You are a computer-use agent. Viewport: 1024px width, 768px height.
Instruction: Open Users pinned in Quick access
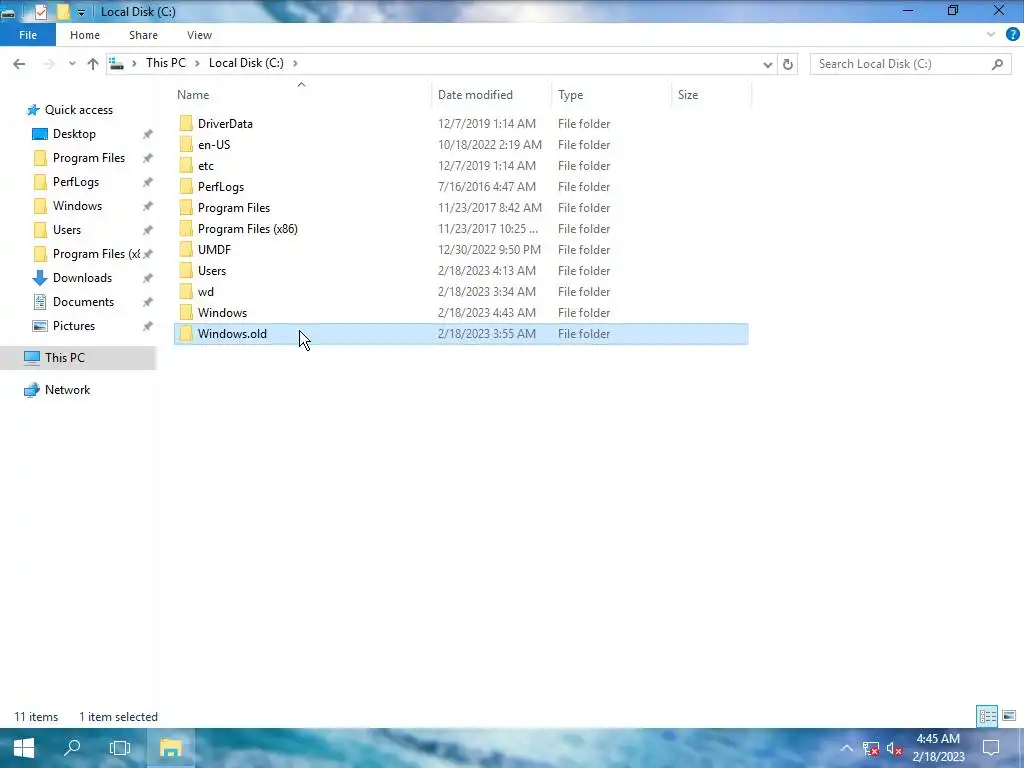click(67, 230)
